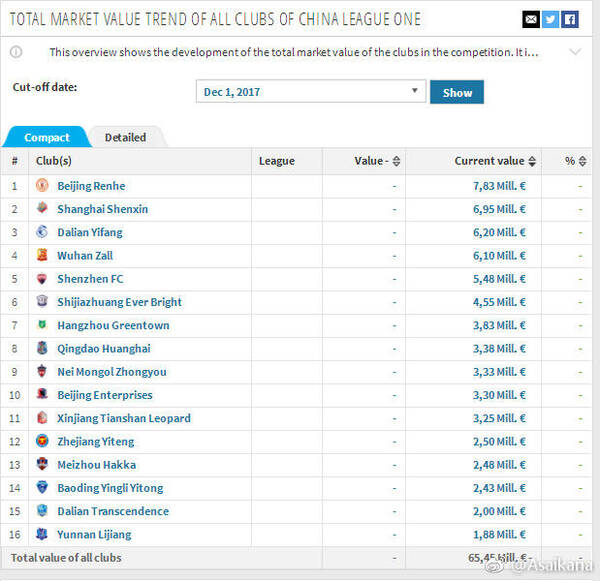This screenshot has height=581, width=600.
Task: Click Hangzhou Greentown club crest icon
Action: tap(42, 325)
